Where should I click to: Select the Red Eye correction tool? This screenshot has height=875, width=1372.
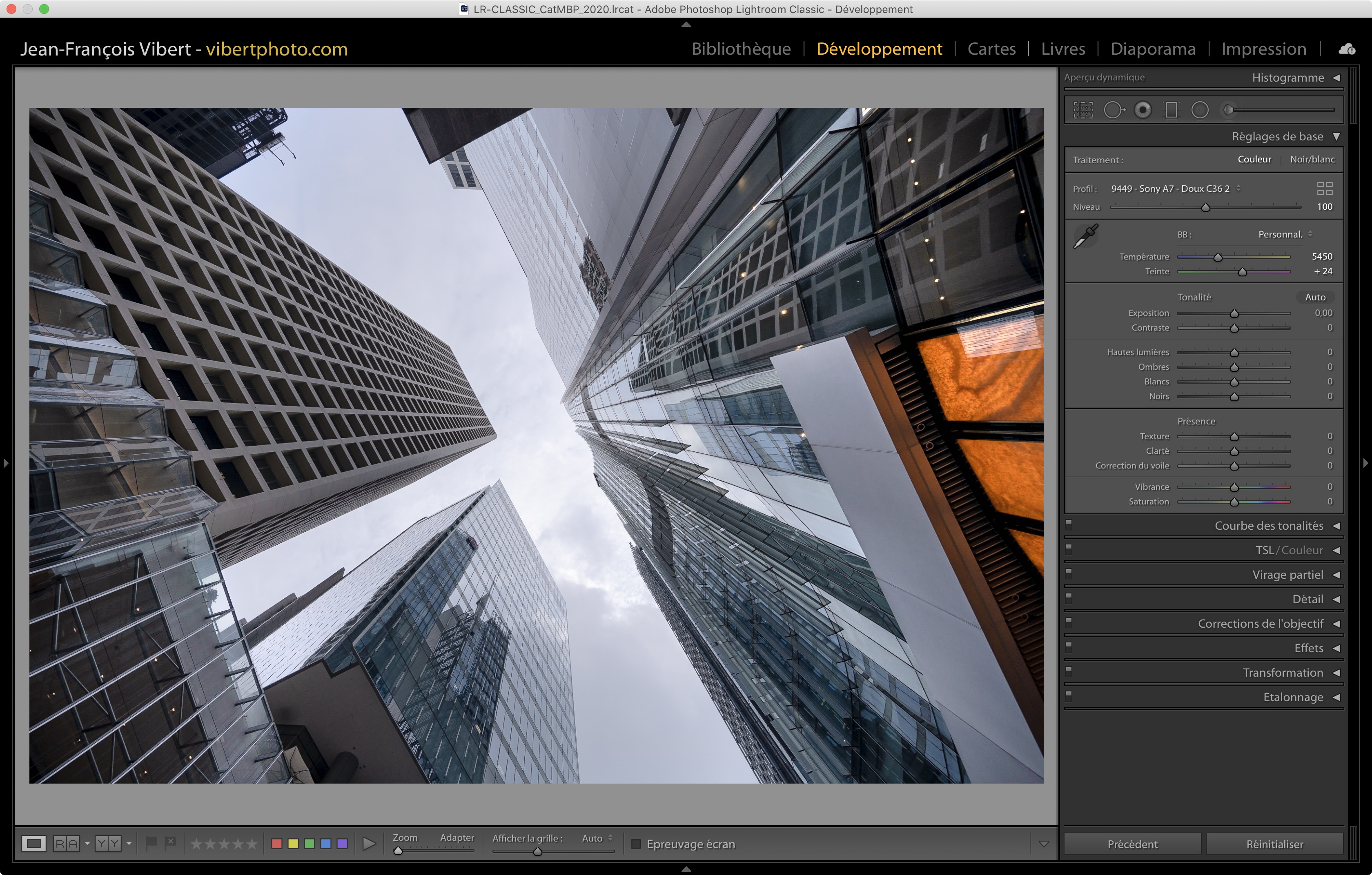click(1143, 110)
